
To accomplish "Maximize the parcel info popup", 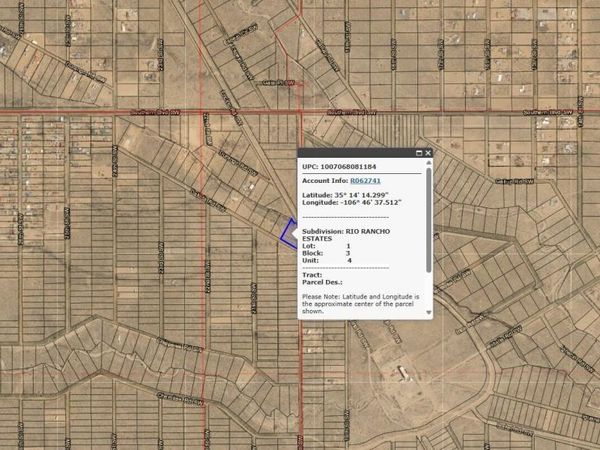I will pyautogui.click(x=419, y=153).
